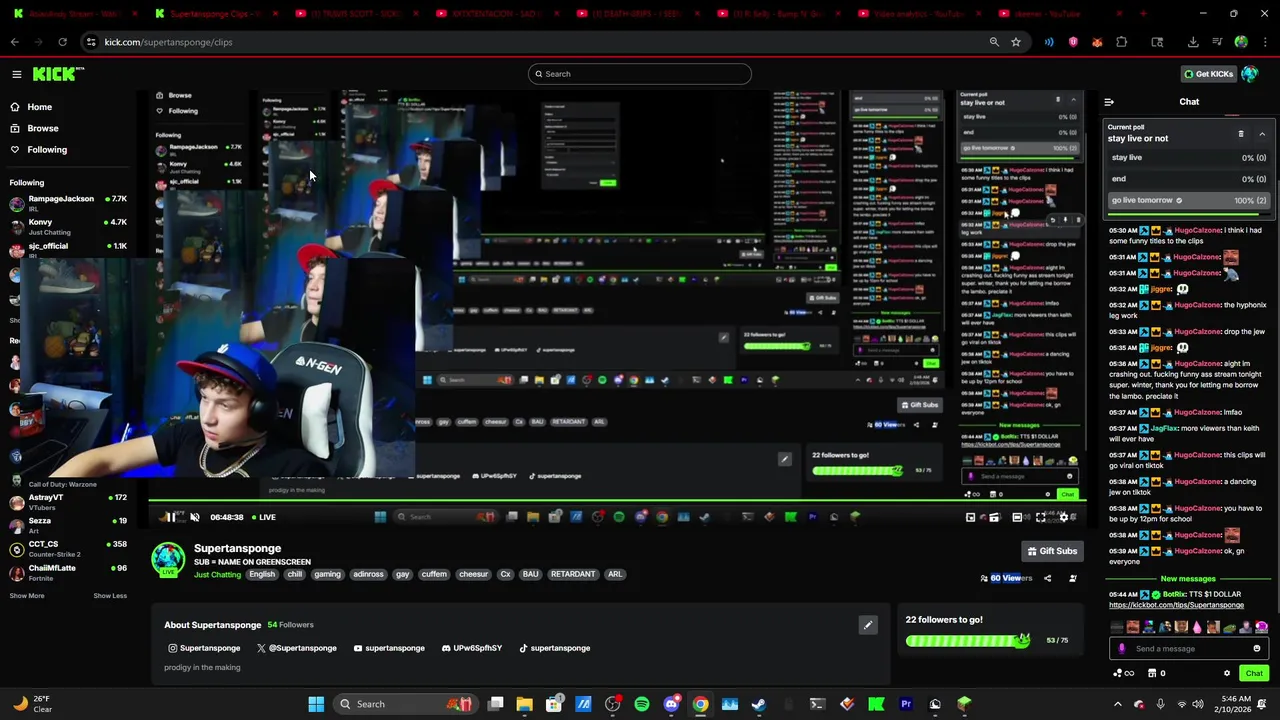Collapse the chat panel with the arrow icon

coord(1109,102)
